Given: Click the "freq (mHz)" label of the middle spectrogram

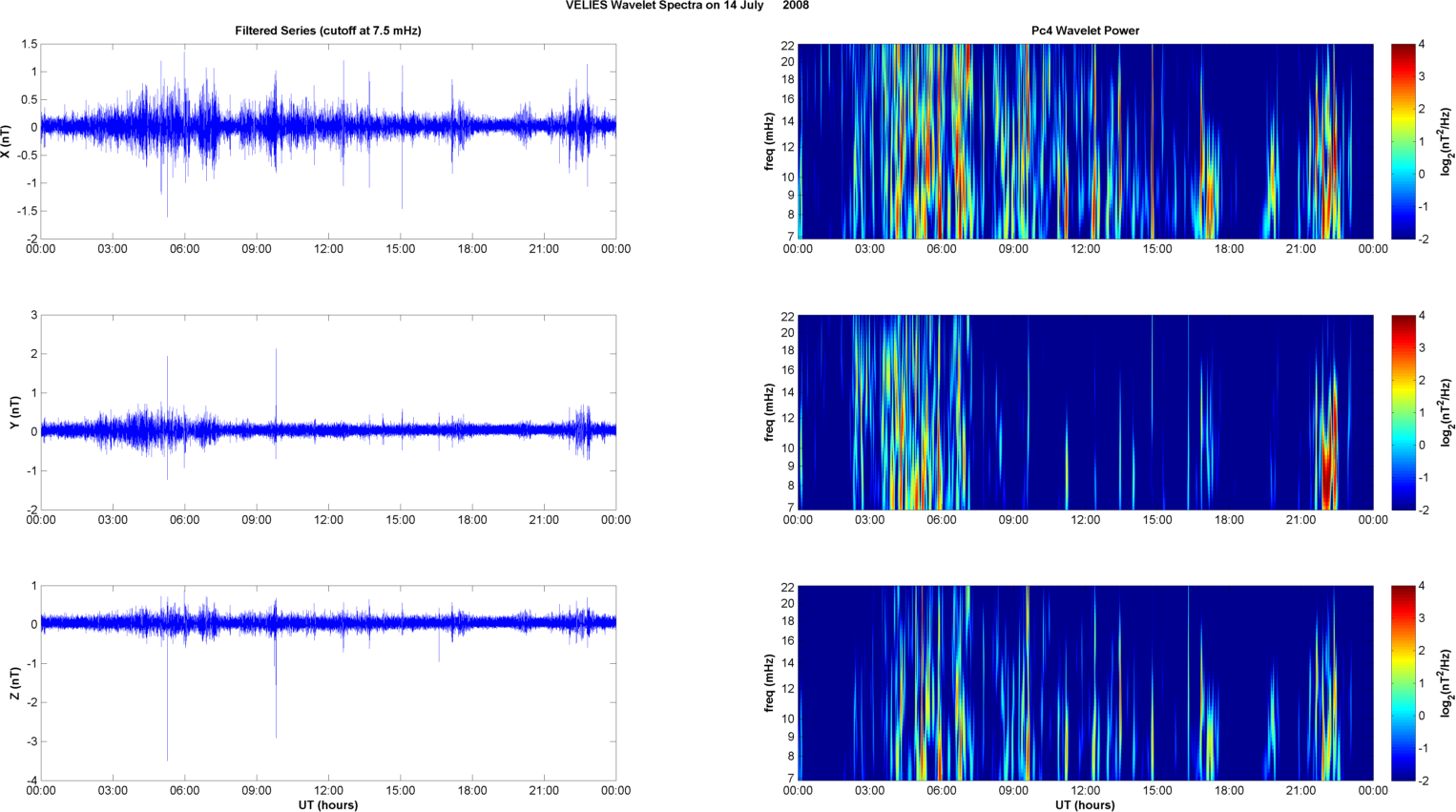Looking at the screenshot, I should [769, 412].
